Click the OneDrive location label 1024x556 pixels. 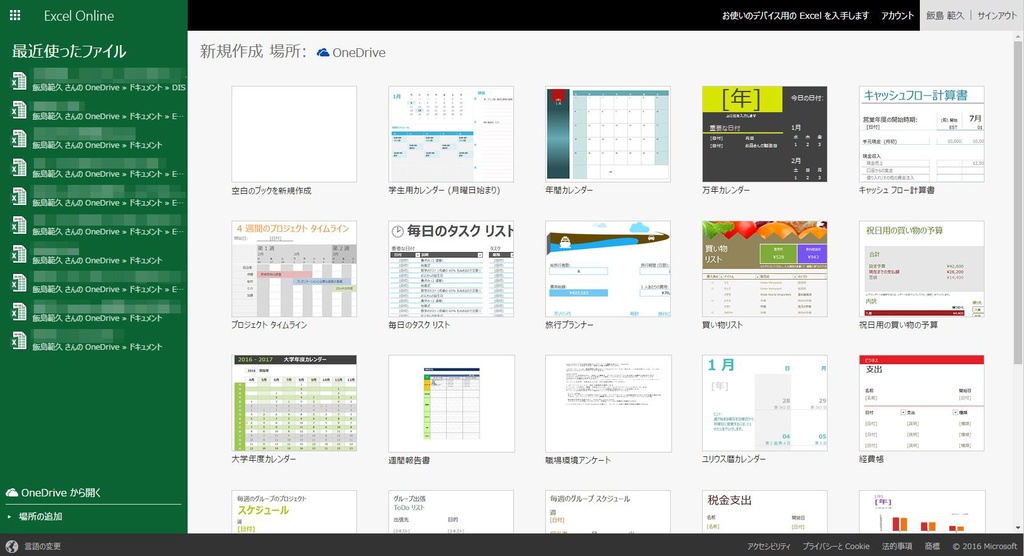click(359, 52)
